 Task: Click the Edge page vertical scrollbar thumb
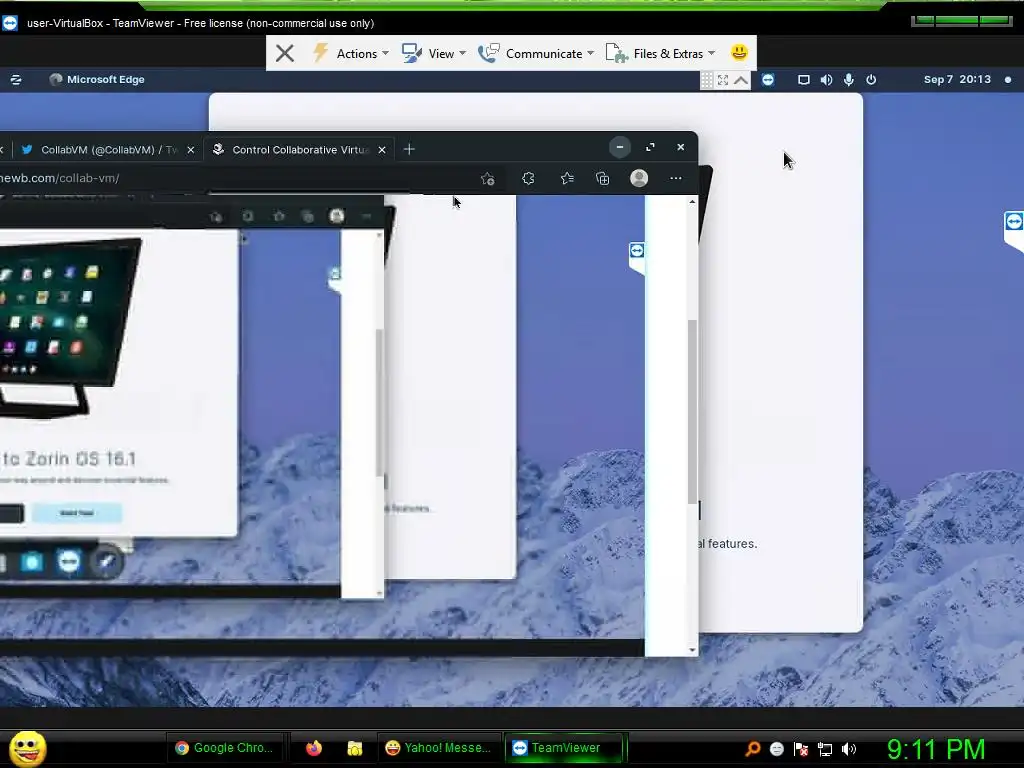pos(692,411)
